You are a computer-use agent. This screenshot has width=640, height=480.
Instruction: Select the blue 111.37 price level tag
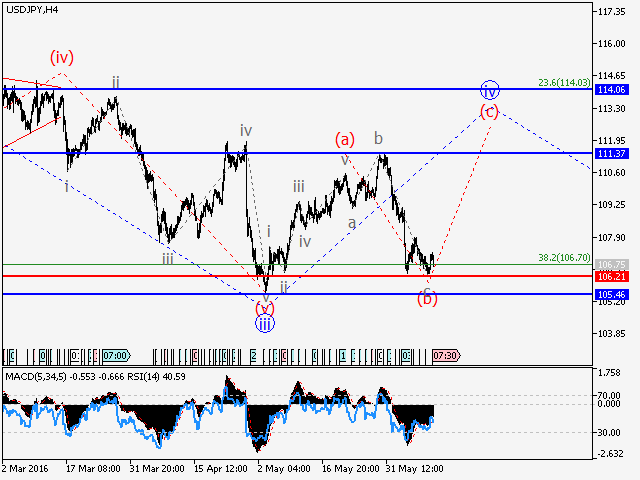click(611, 153)
